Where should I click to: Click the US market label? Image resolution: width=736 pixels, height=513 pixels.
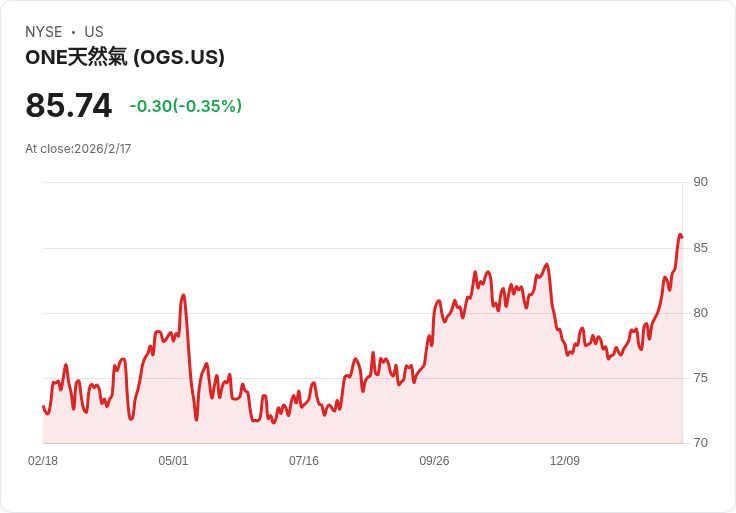94,32
